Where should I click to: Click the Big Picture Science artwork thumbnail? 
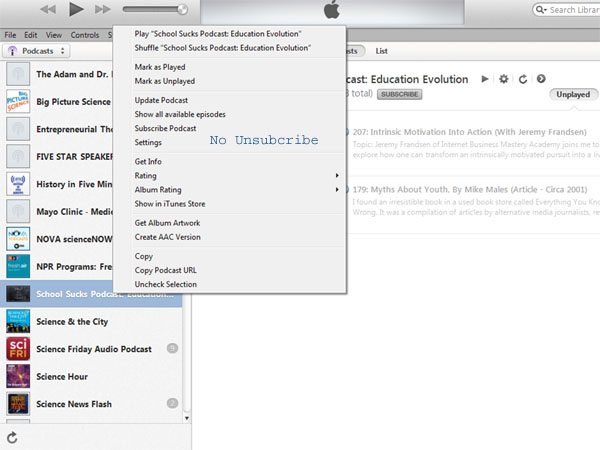[18, 102]
